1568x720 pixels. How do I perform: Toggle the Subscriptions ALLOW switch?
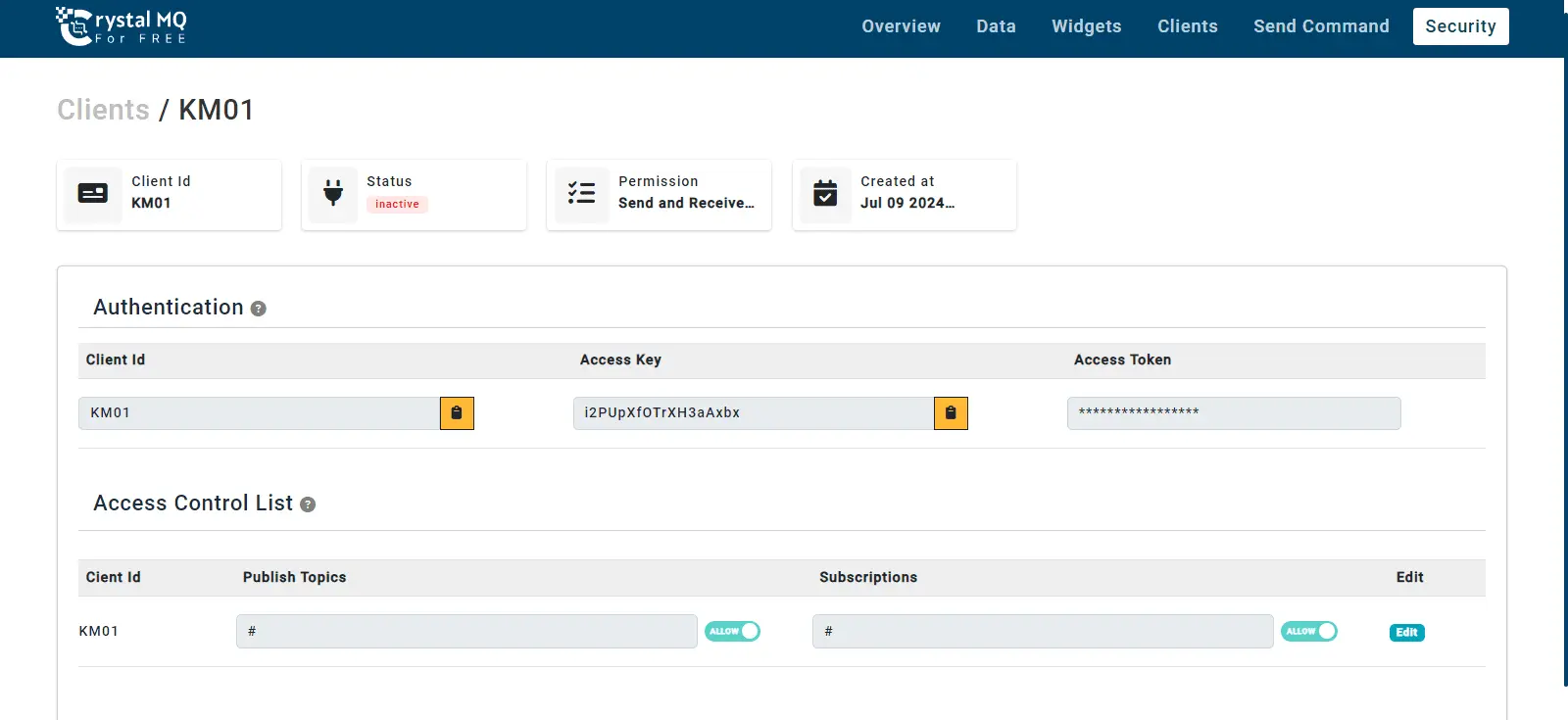click(1308, 632)
